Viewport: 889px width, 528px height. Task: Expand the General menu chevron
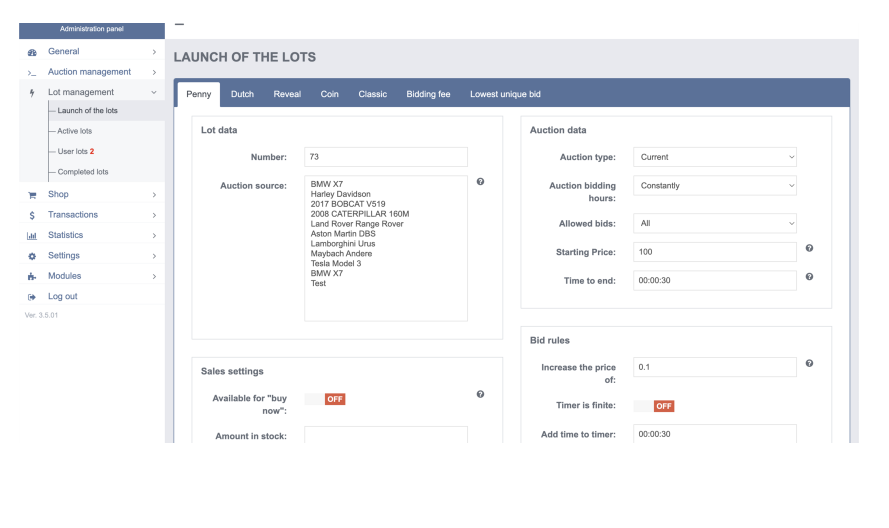click(154, 52)
